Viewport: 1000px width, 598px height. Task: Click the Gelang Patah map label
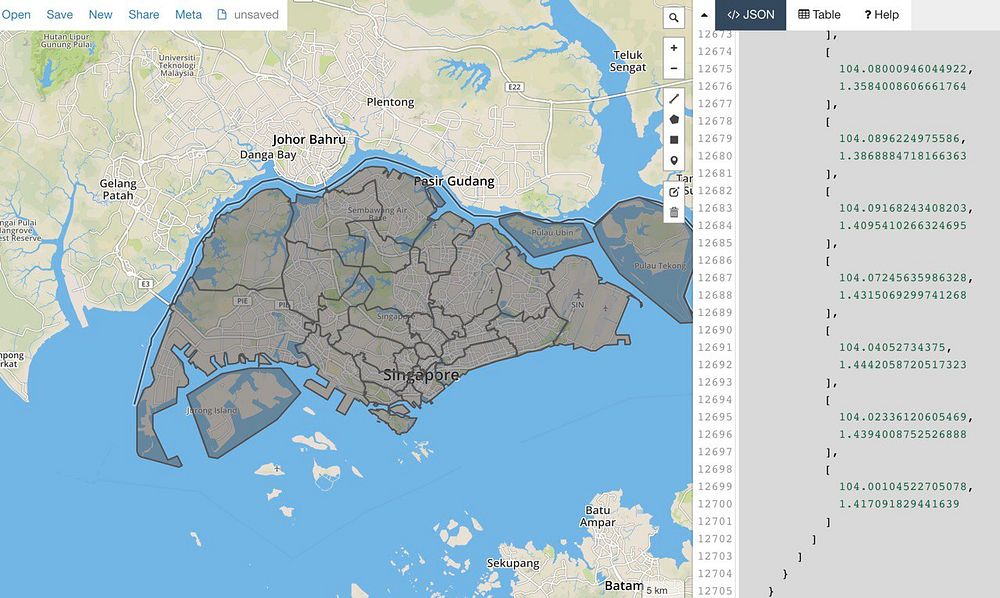pyautogui.click(x=118, y=189)
